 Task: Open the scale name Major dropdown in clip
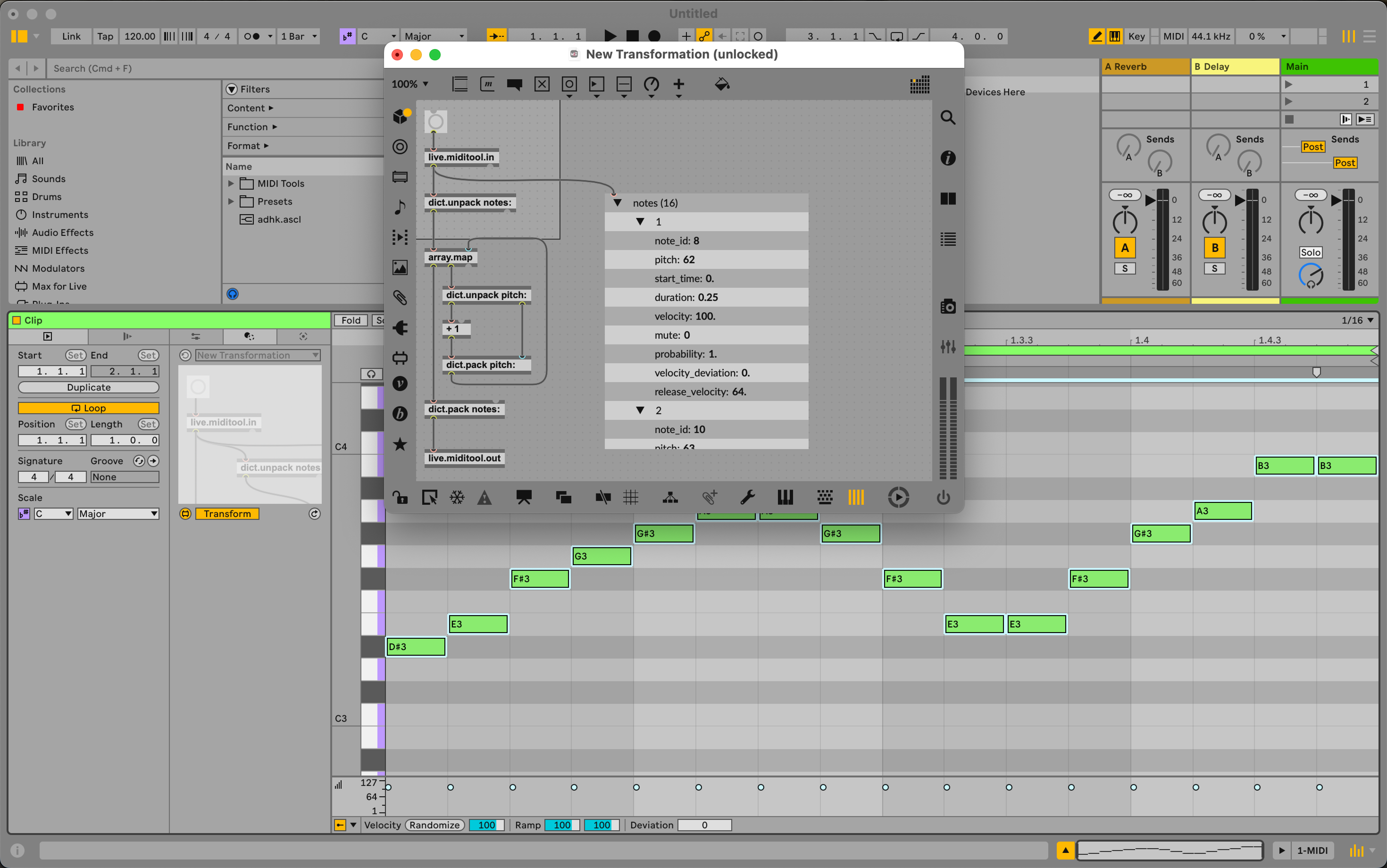[x=118, y=514]
